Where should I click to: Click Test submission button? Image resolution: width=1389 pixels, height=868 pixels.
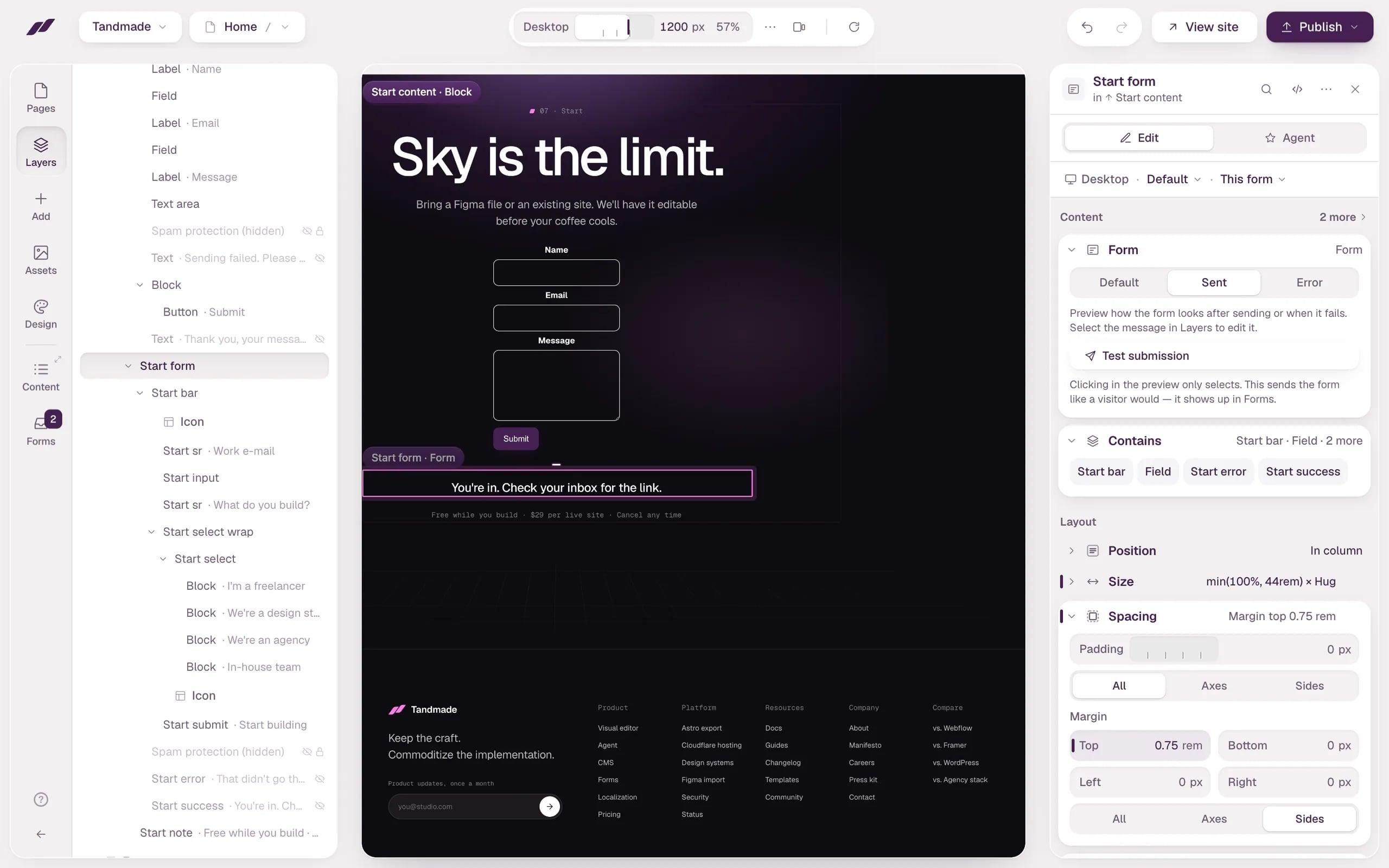(x=1214, y=356)
